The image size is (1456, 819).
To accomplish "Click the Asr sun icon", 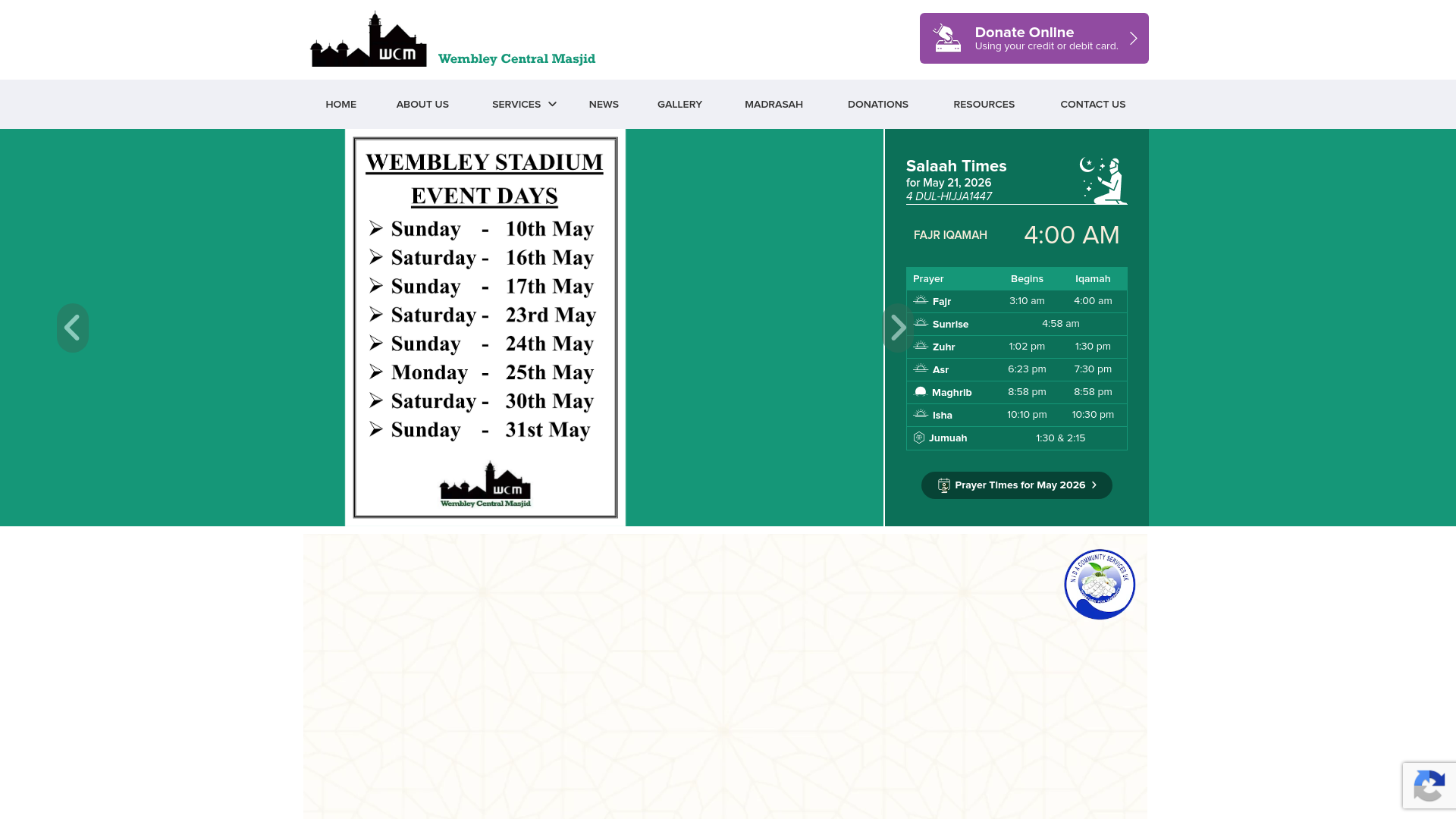I will pos(921,369).
